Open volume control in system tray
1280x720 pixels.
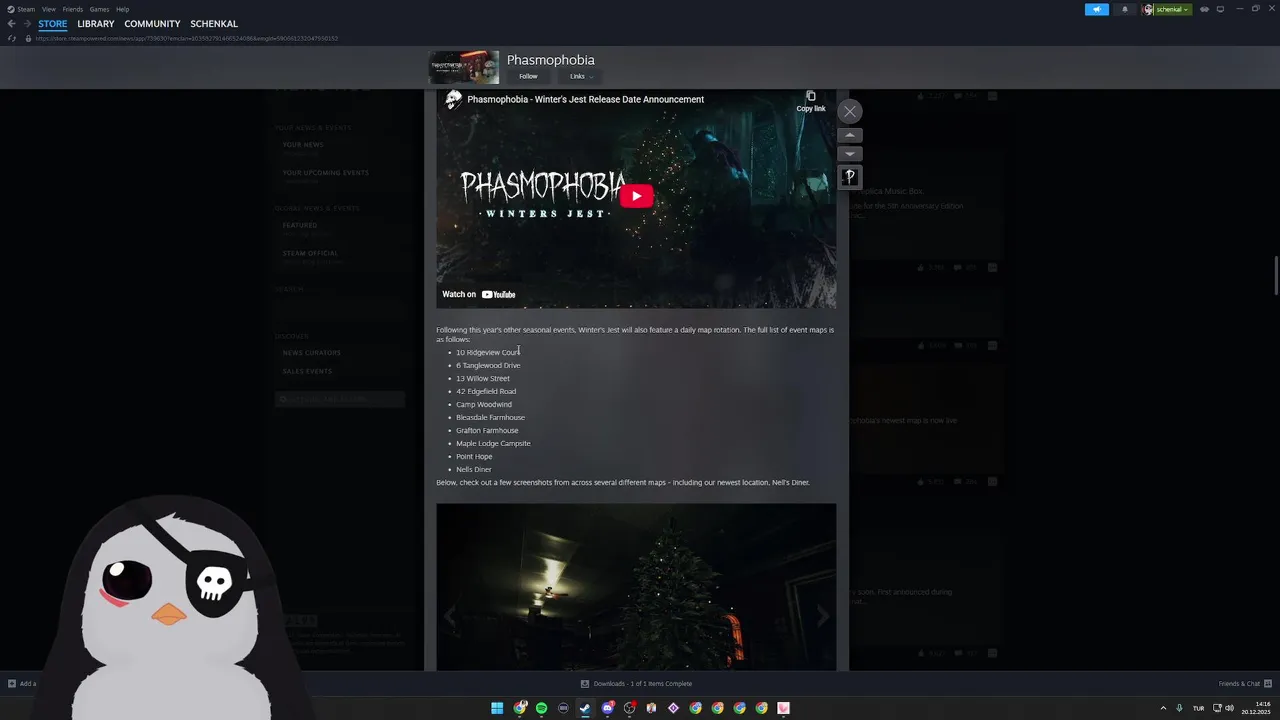(1229, 708)
